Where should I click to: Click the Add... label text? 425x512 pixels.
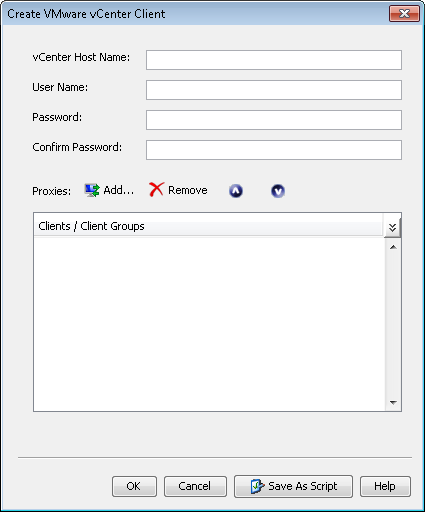pyautogui.click(x=119, y=190)
